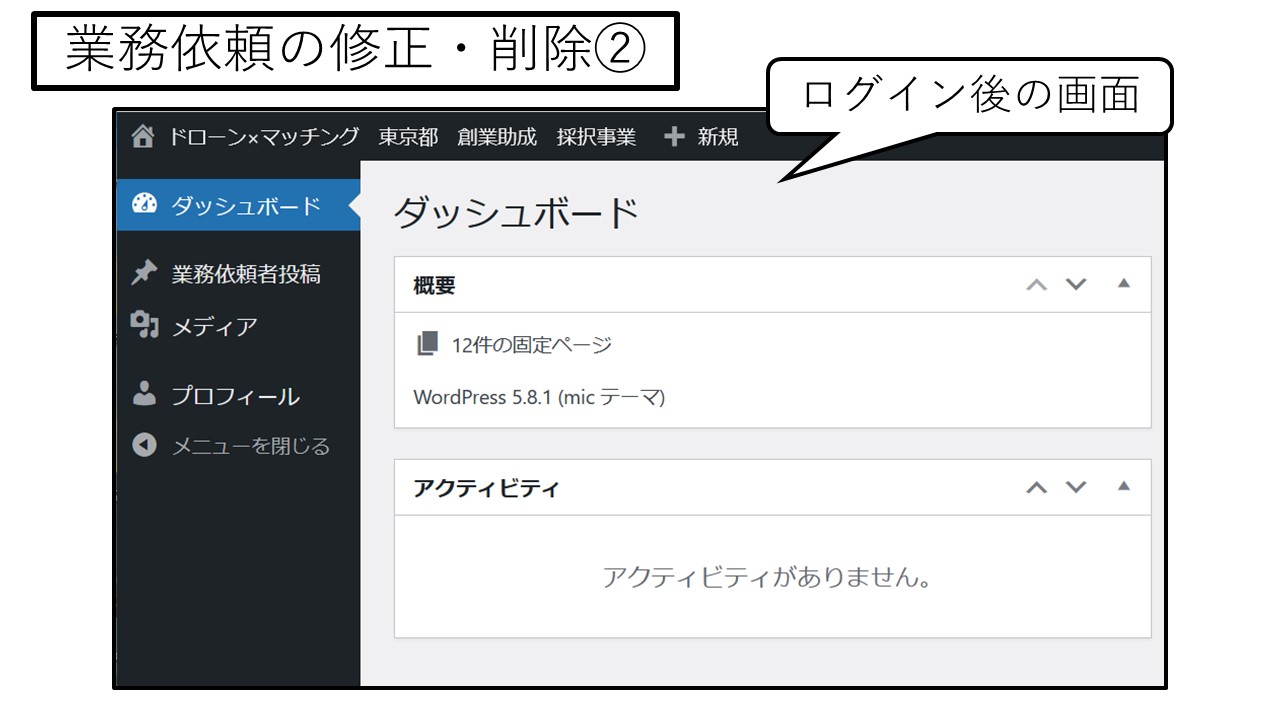This screenshot has width=1280, height=720.
Task: Click the plus icon beside 新規
Action: tap(674, 137)
